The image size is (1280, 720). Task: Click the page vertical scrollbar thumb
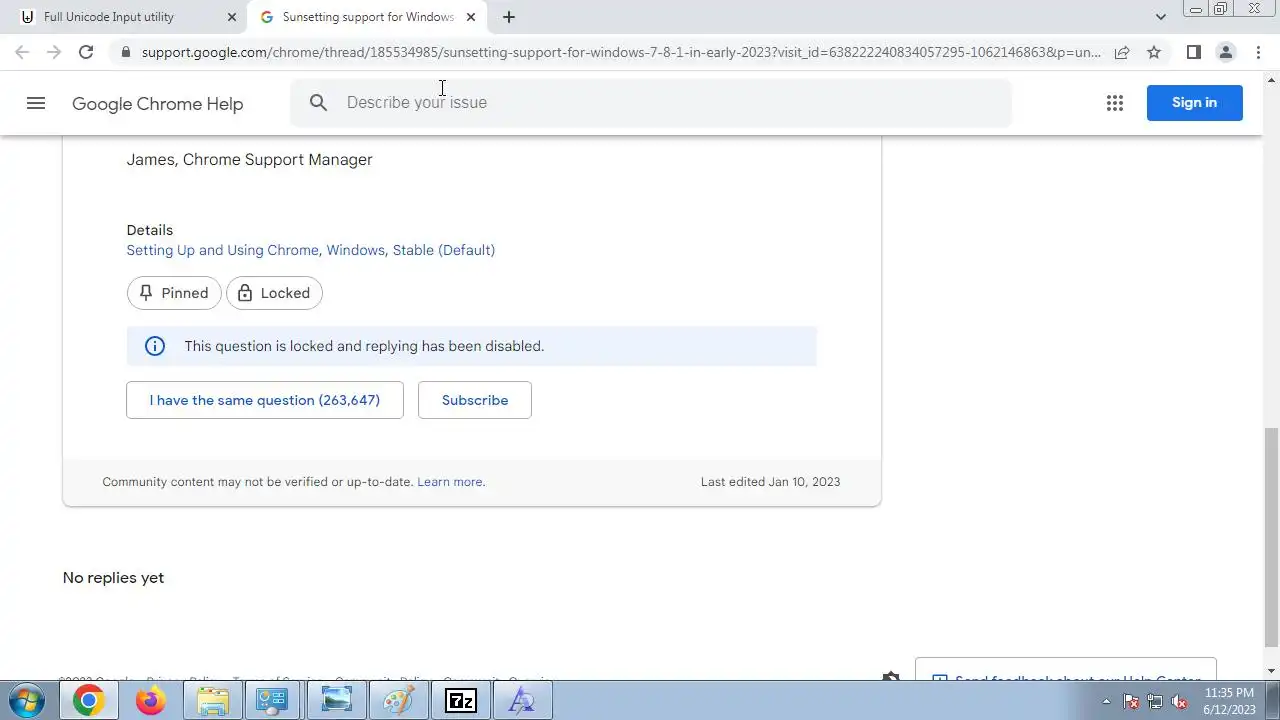1271,538
